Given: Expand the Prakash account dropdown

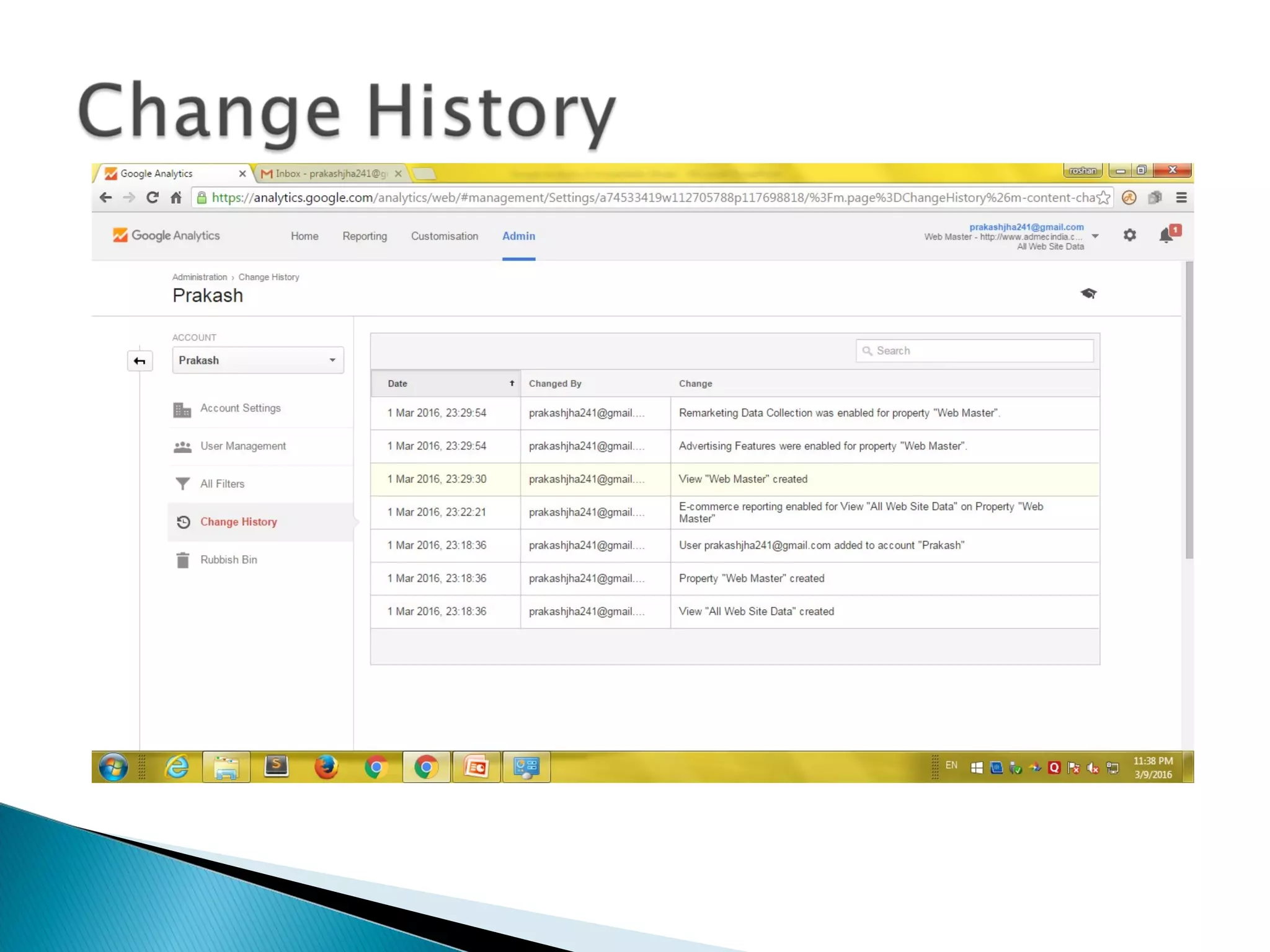Looking at the screenshot, I should coord(258,361).
